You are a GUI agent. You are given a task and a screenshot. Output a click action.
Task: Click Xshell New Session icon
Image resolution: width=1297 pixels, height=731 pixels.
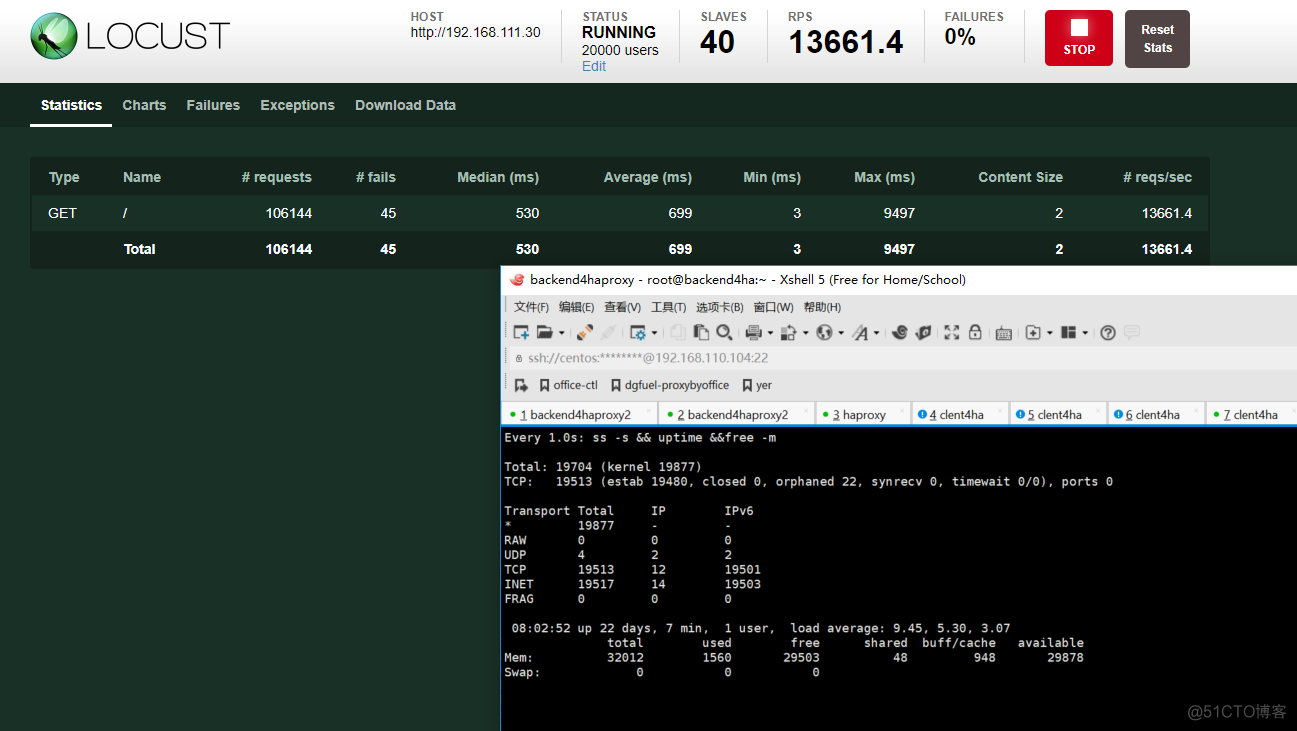coord(521,333)
